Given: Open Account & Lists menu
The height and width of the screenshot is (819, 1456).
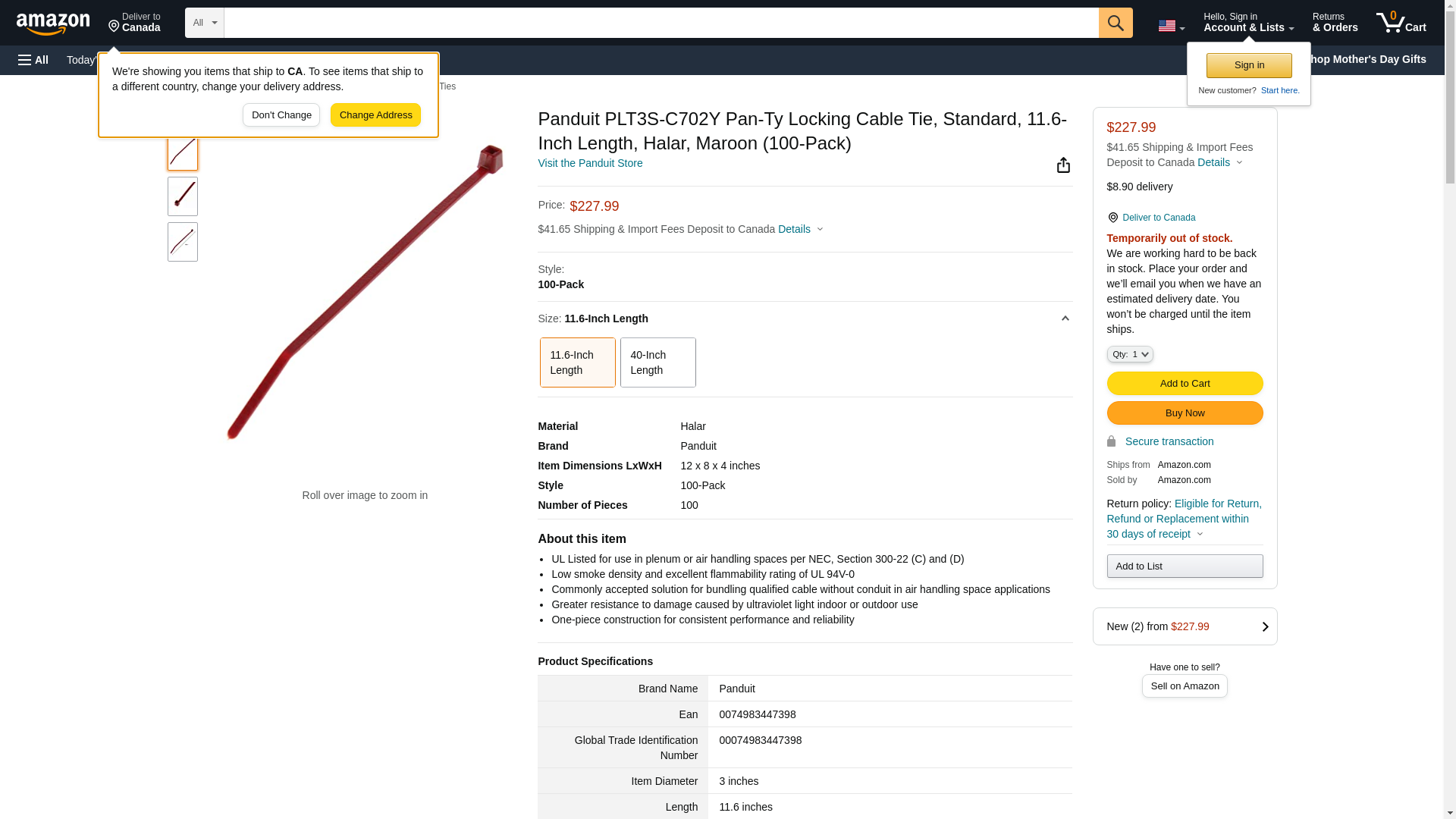Looking at the screenshot, I should pyautogui.click(x=1247, y=23).
